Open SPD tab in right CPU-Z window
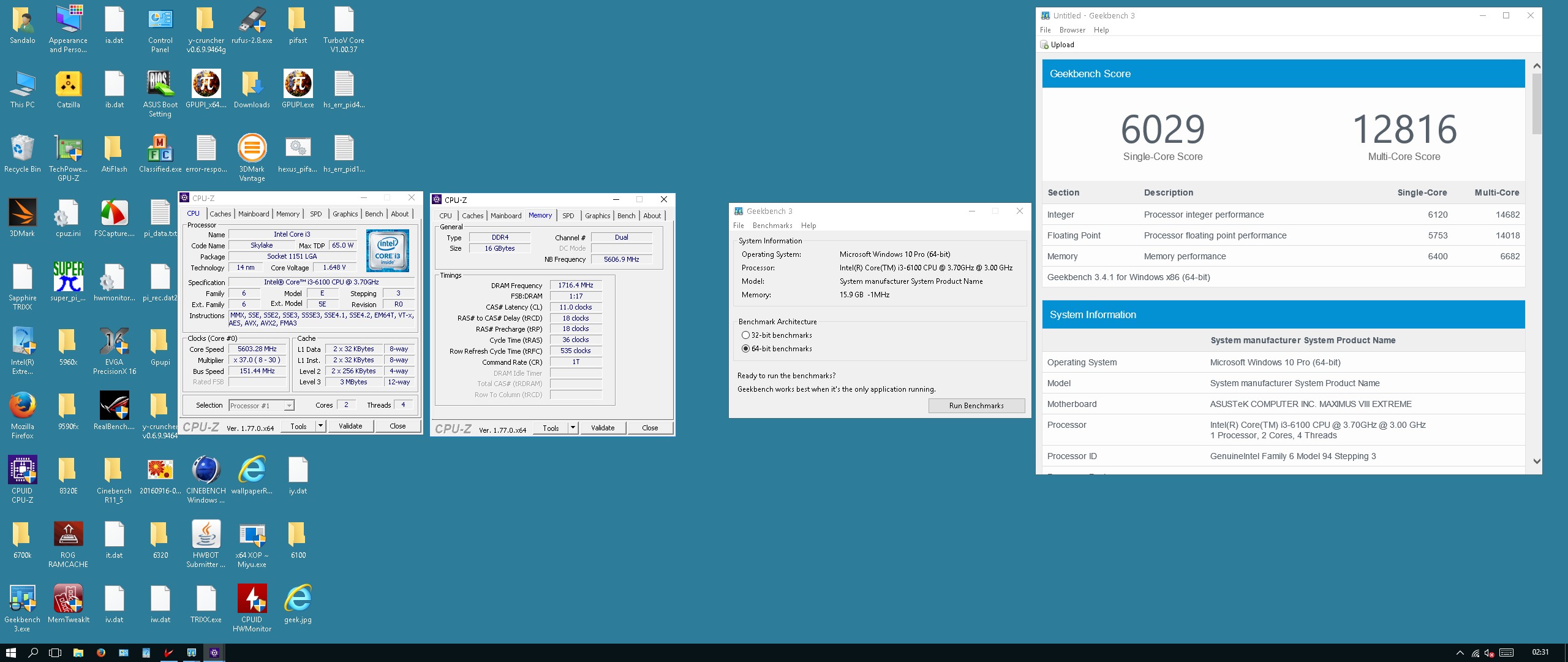Screen dimensions: 1568x662 (x=568, y=216)
